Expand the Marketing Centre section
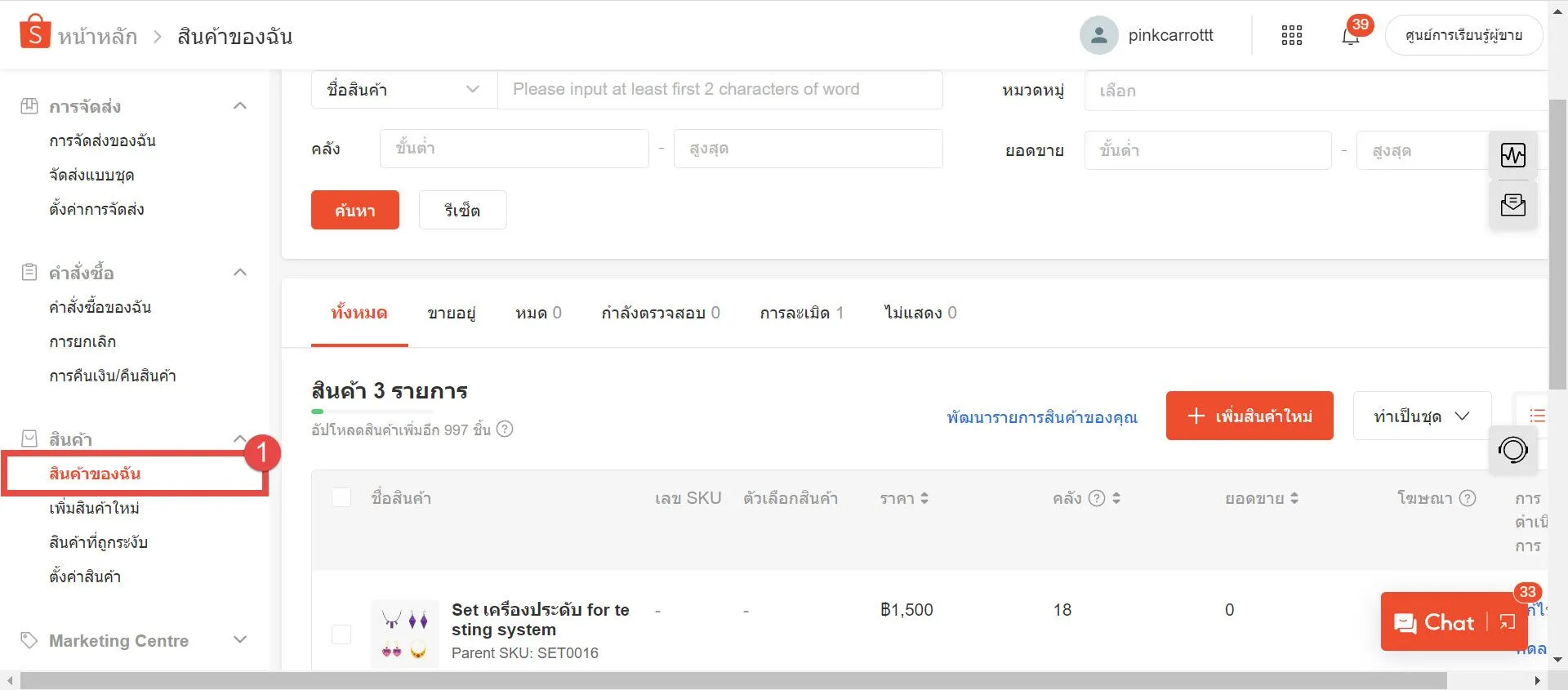1568x690 pixels. point(240,640)
